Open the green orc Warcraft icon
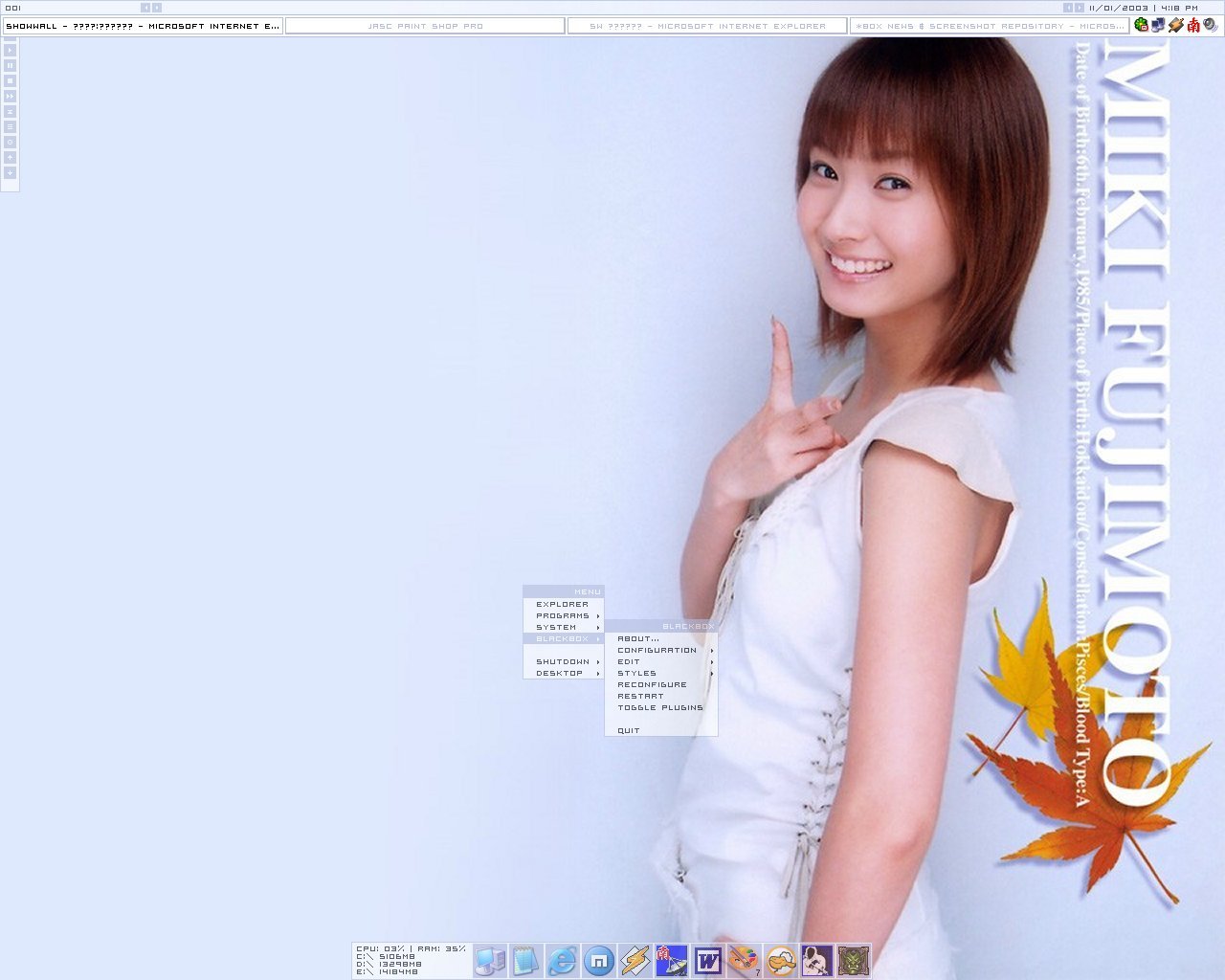Screen dimensions: 1225x980 click(854, 960)
